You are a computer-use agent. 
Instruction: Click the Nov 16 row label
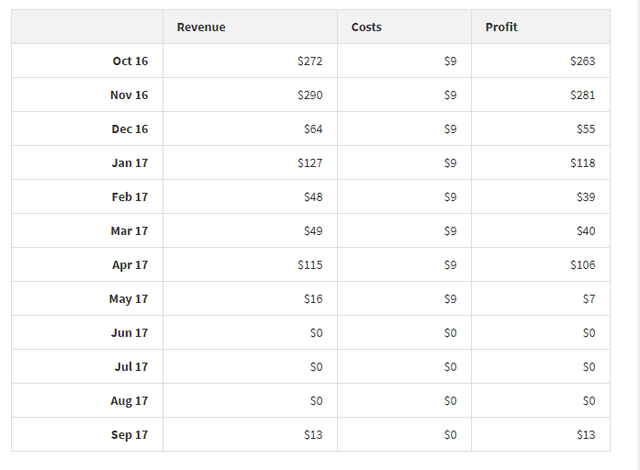tap(129, 95)
